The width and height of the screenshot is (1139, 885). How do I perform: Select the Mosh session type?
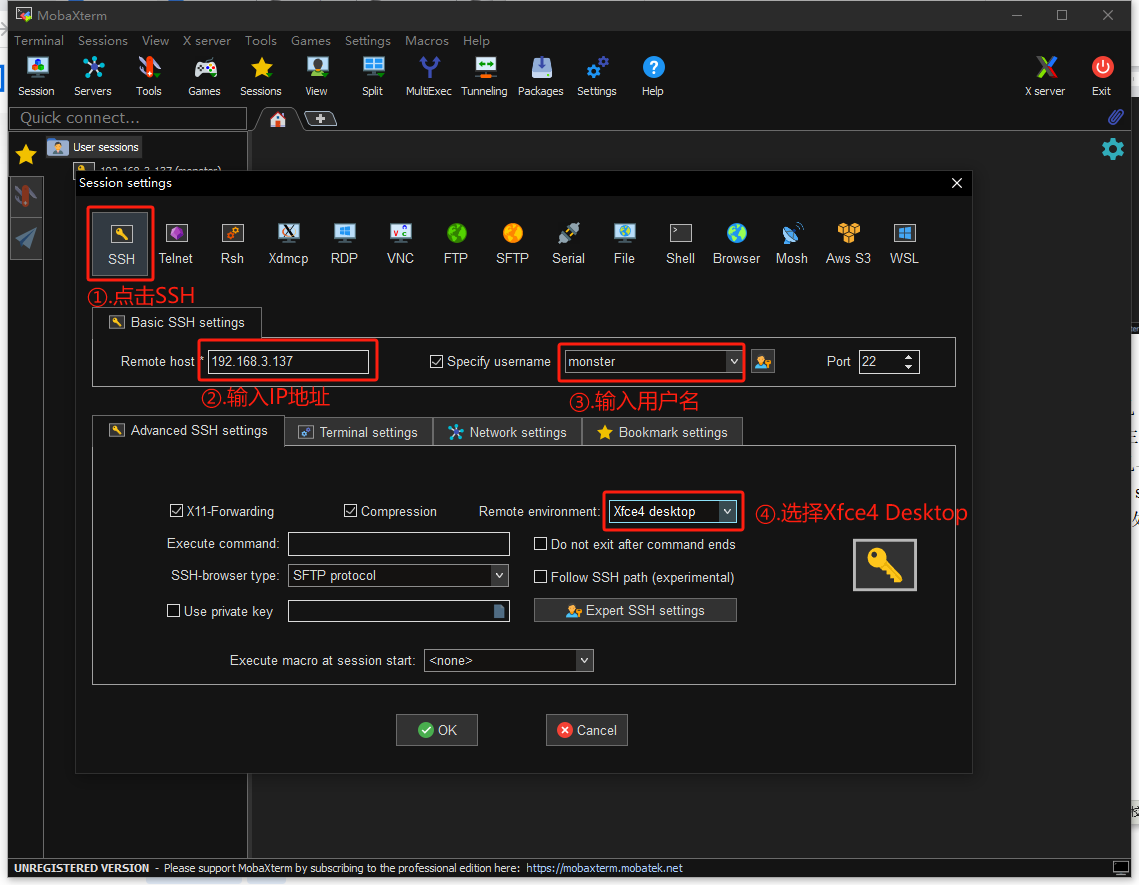(x=792, y=244)
